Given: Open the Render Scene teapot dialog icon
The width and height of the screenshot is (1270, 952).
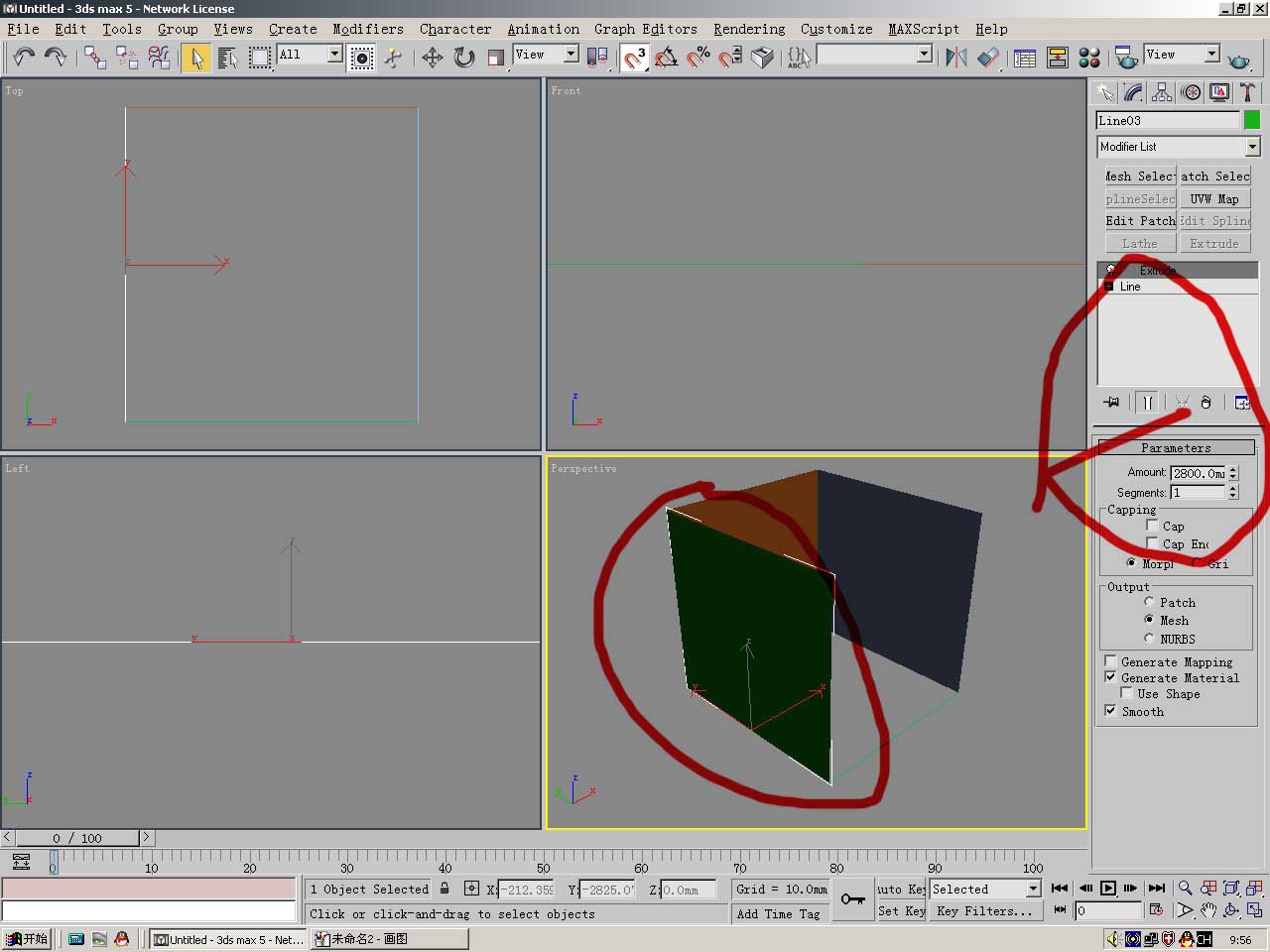Looking at the screenshot, I should (1126, 58).
